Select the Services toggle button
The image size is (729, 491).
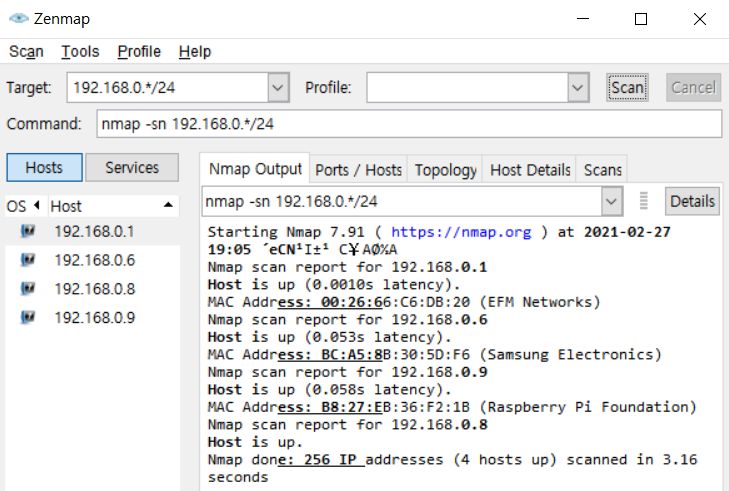click(132, 167)
